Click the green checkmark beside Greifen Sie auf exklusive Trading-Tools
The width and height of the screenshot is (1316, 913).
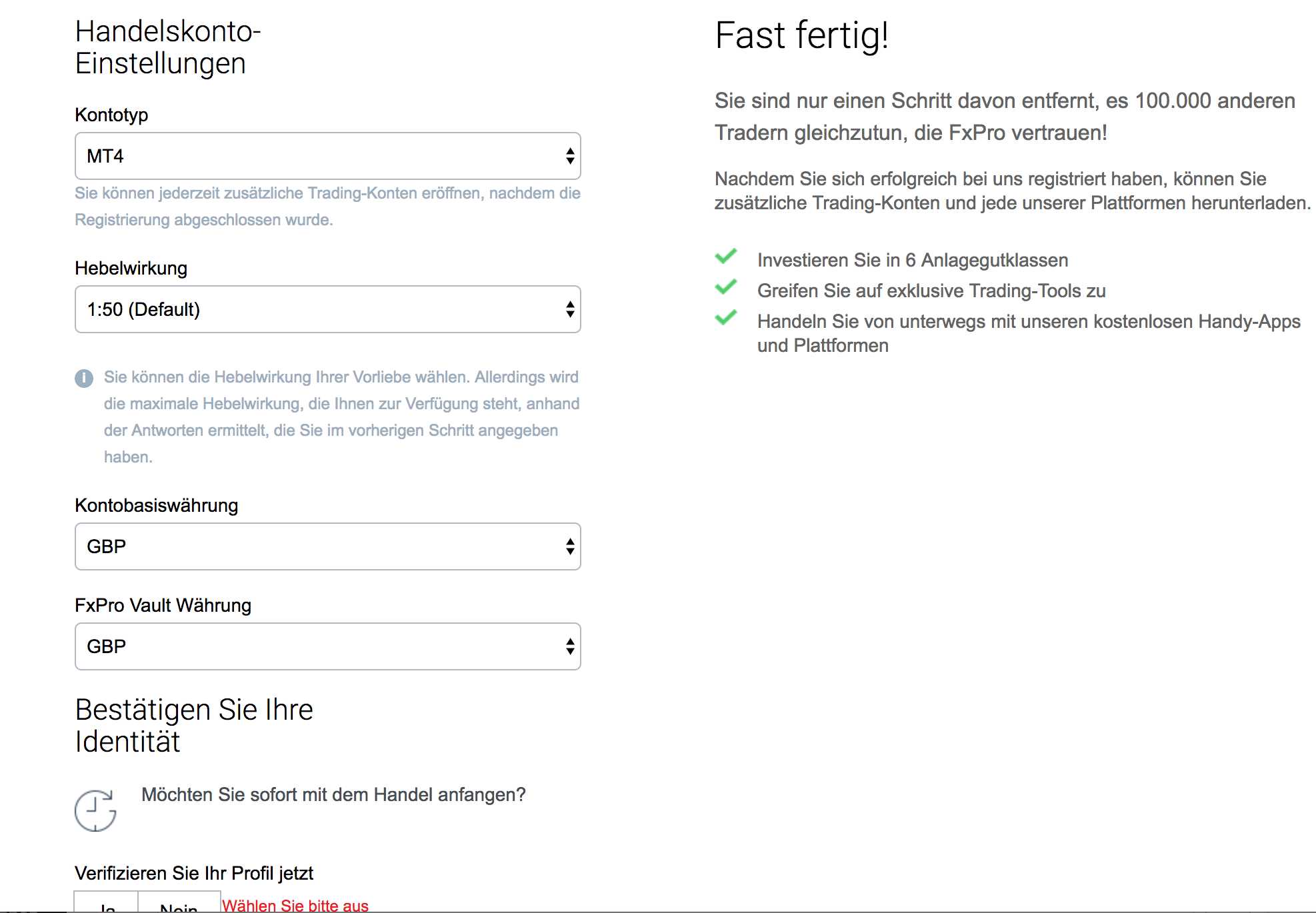[x=726, y=287]
